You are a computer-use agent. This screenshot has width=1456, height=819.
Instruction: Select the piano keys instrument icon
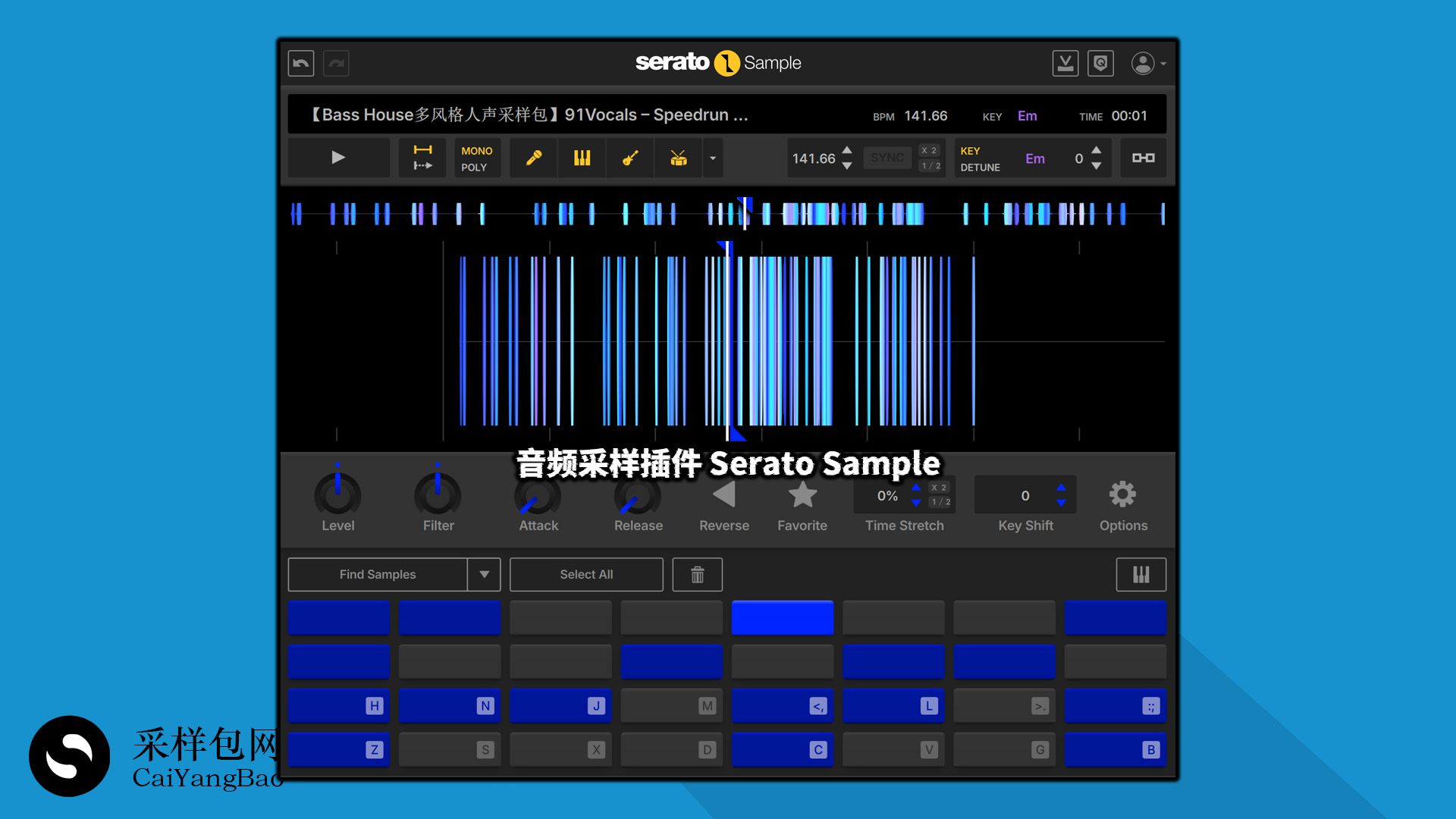[582, 158]
